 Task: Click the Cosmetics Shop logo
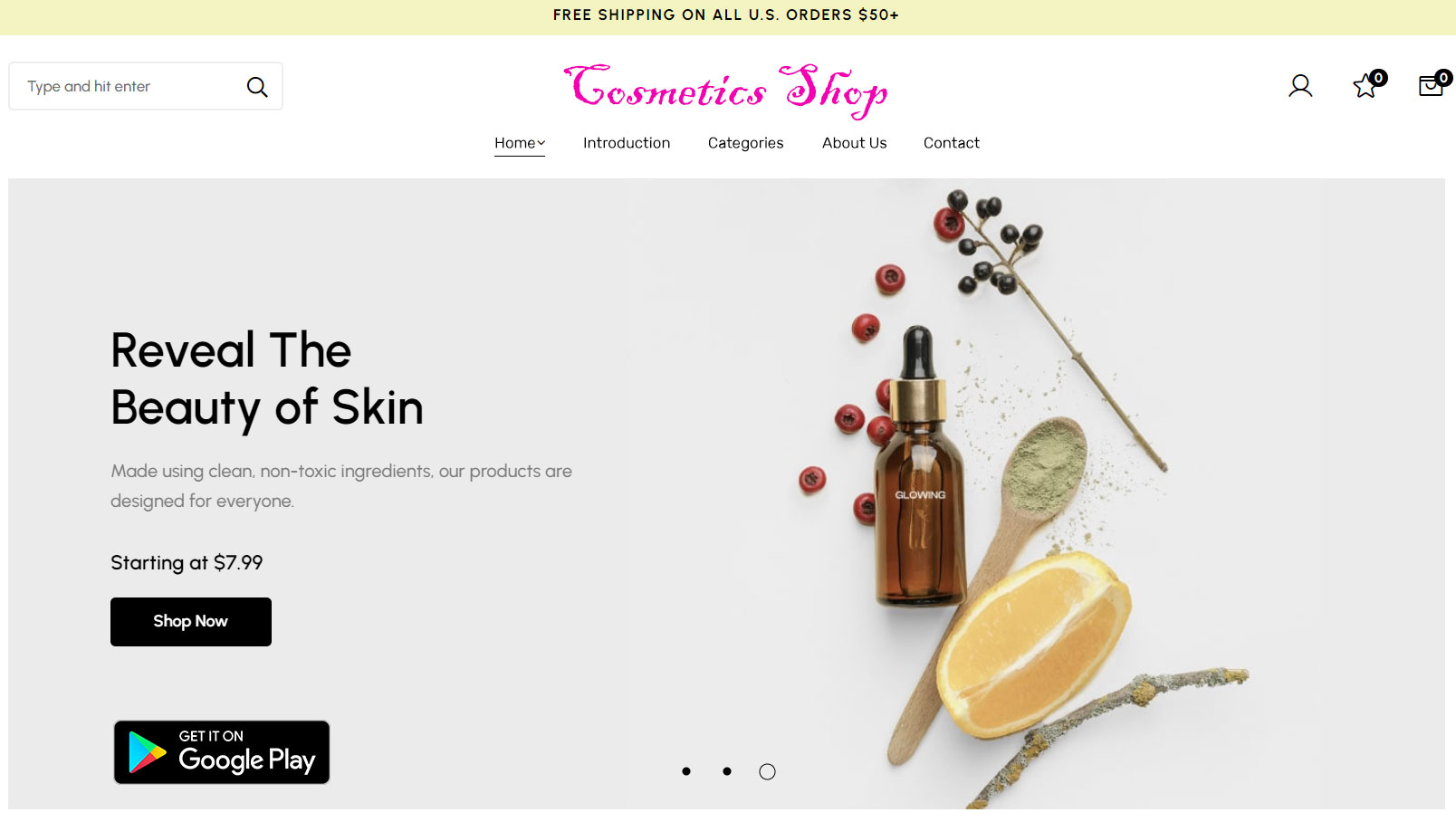pos(726,91)
